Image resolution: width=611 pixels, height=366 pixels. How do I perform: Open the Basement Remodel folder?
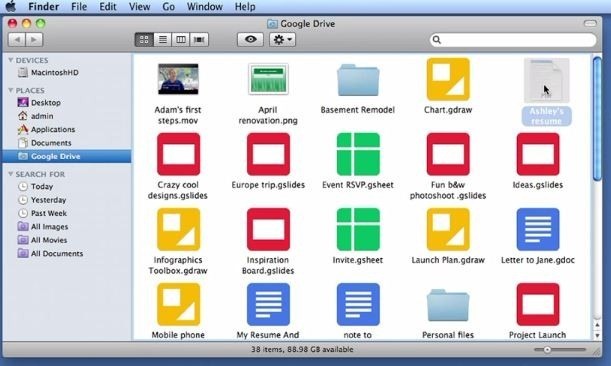point(358,80)
